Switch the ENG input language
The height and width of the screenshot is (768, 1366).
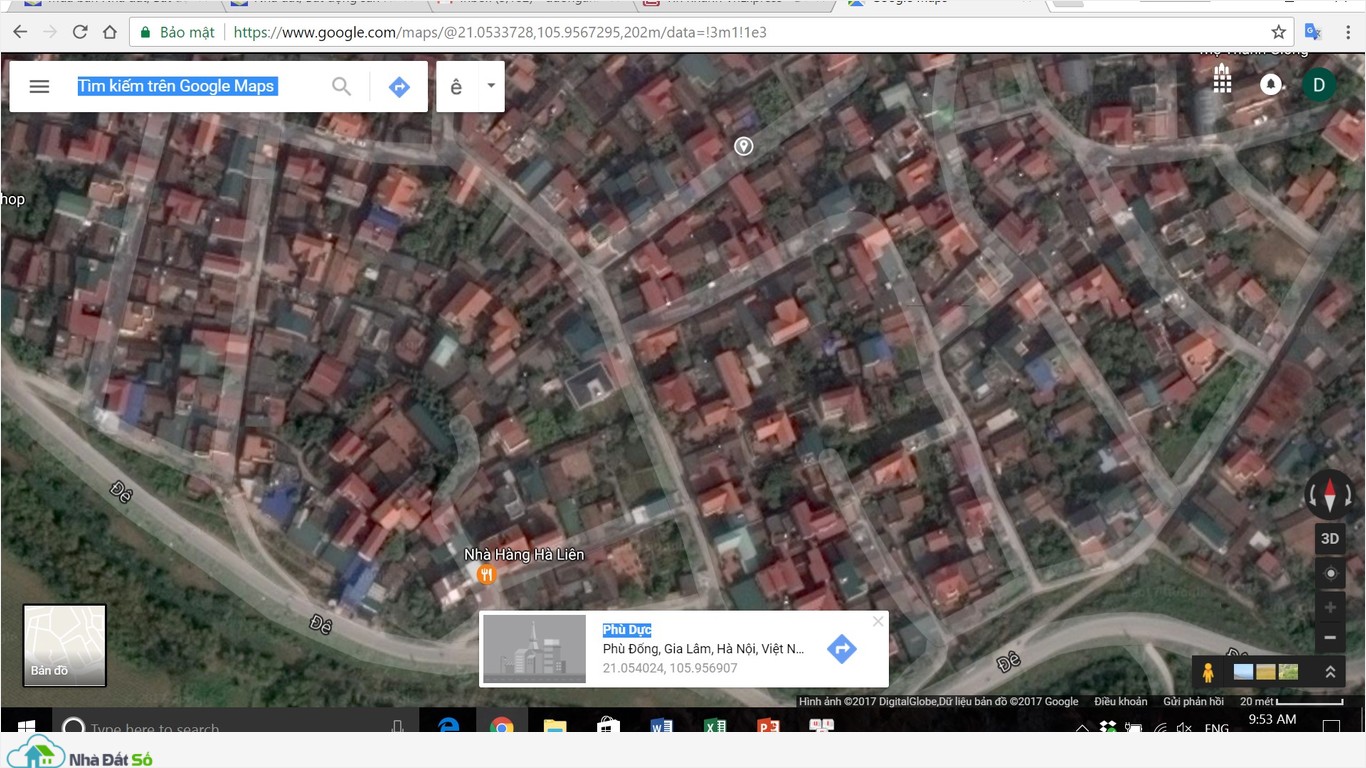[1216, 727]
